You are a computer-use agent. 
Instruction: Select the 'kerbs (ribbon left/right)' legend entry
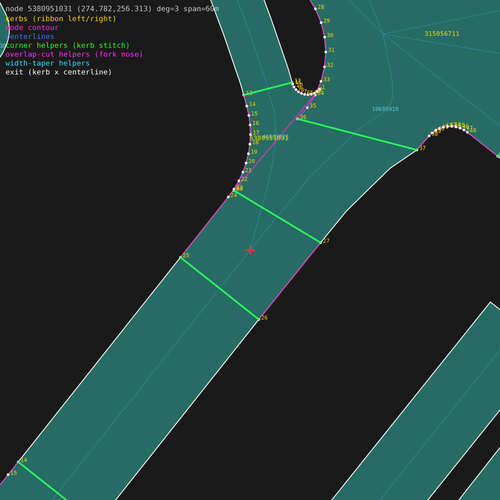61,19
